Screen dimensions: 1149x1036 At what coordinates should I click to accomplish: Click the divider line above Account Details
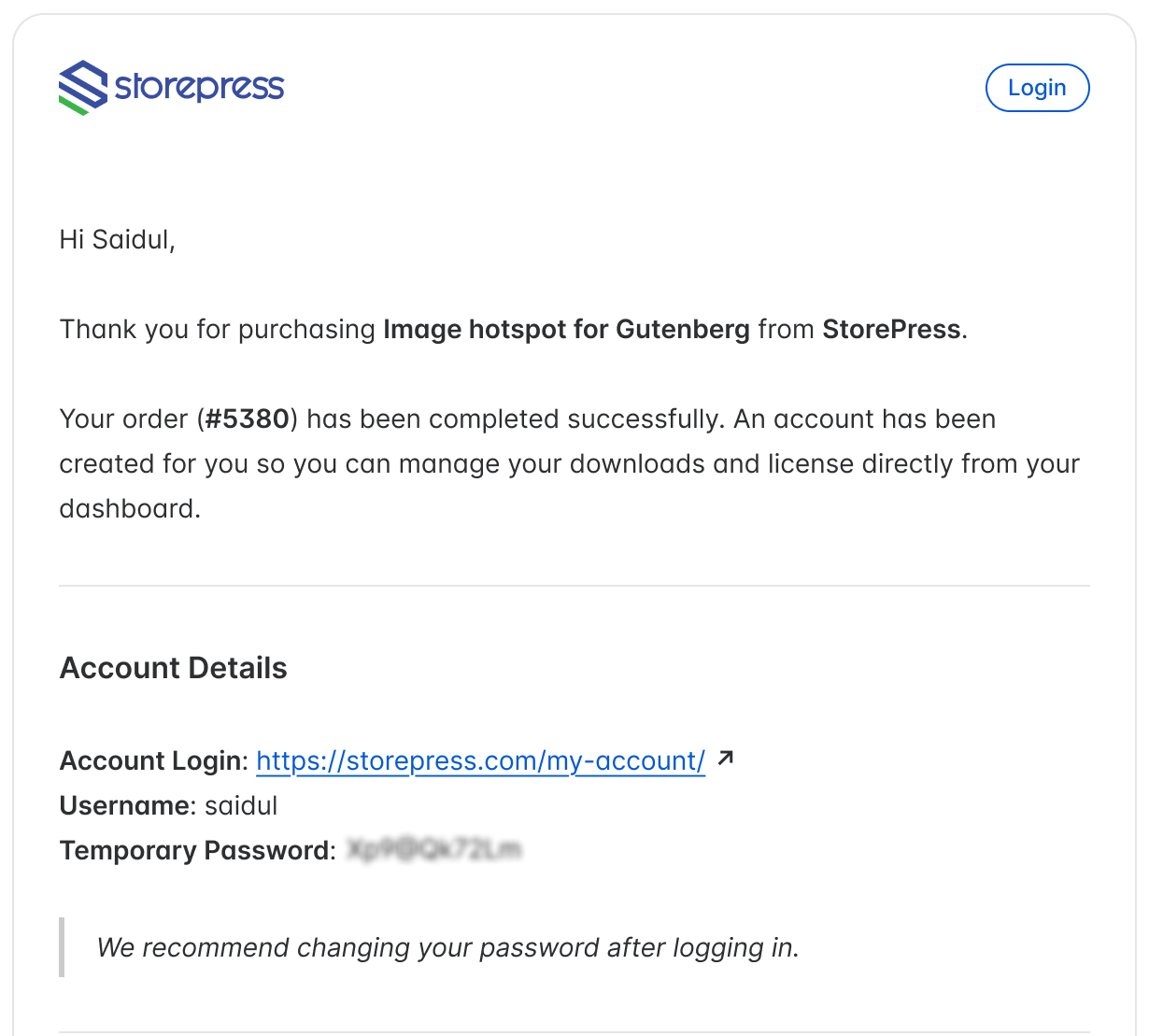pos(574,585)
